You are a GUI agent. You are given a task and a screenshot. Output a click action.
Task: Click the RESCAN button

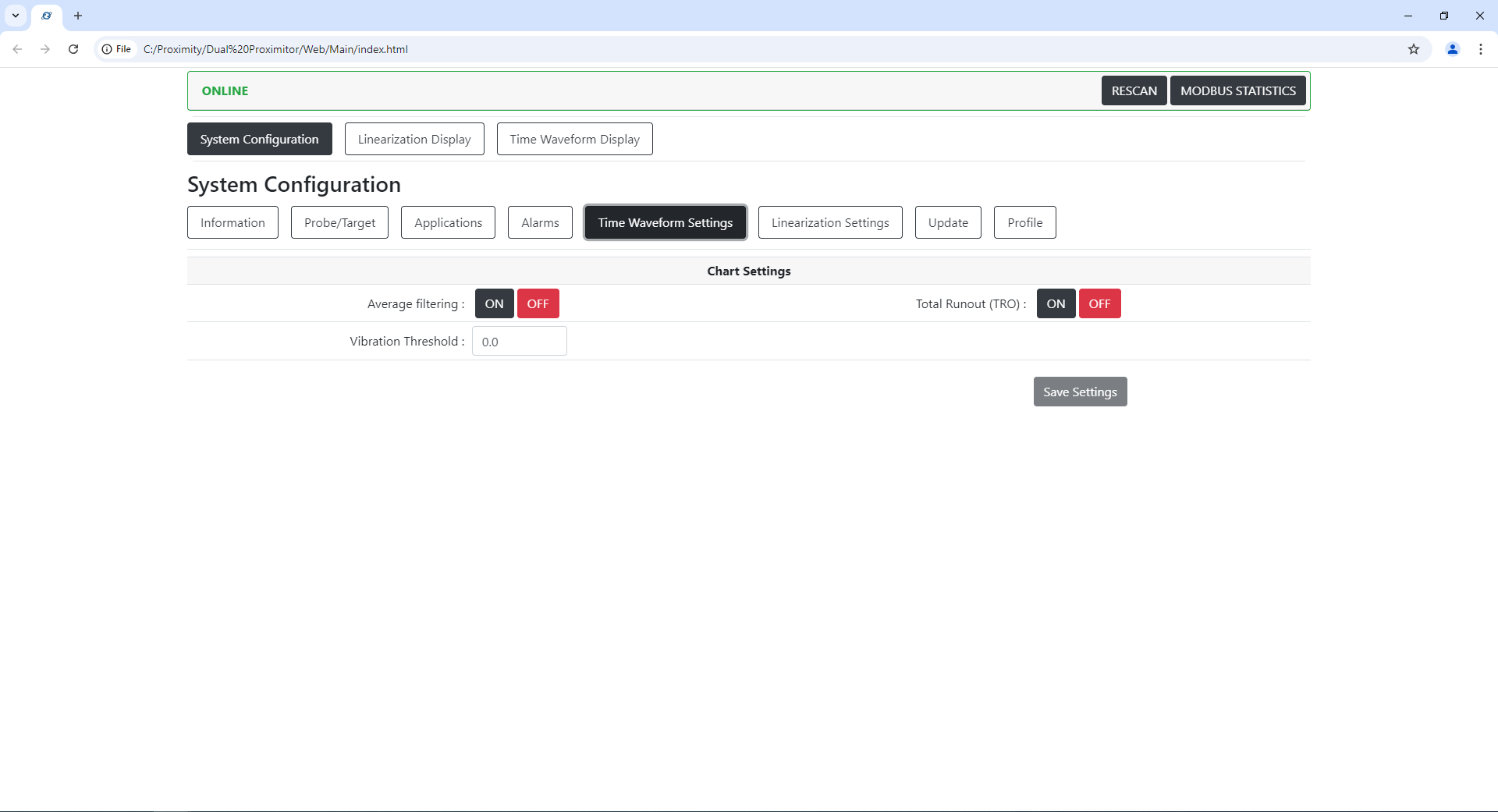click(x=1134, y=90)
